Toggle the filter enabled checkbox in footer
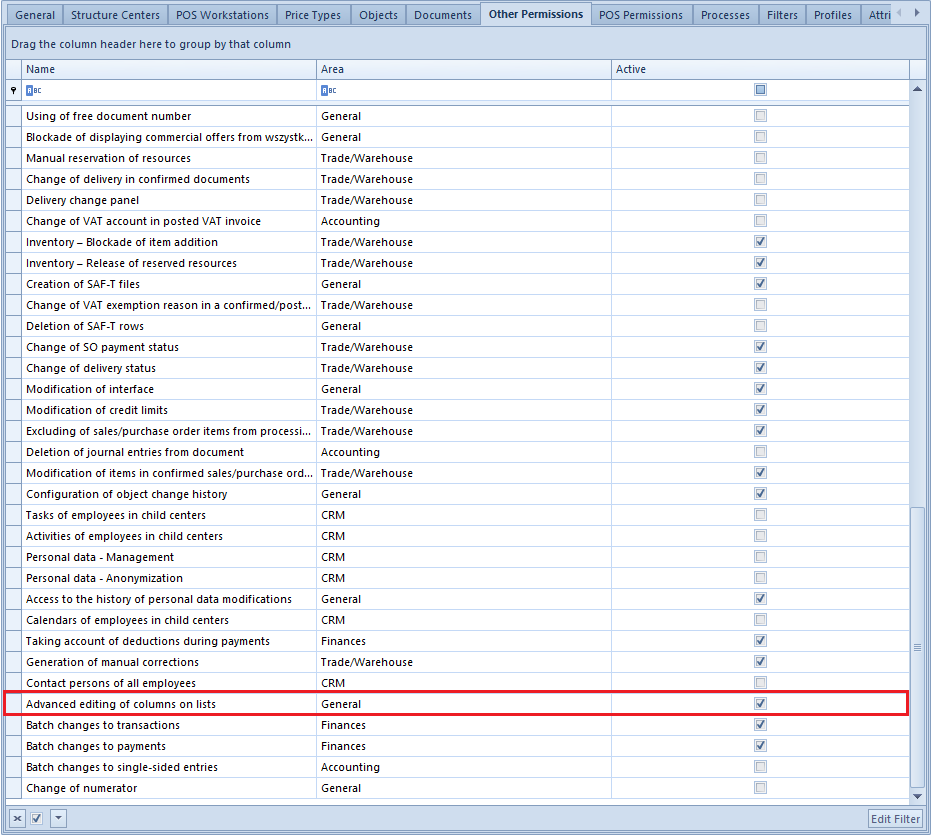The image size is (932, 835). click(37, 818)
